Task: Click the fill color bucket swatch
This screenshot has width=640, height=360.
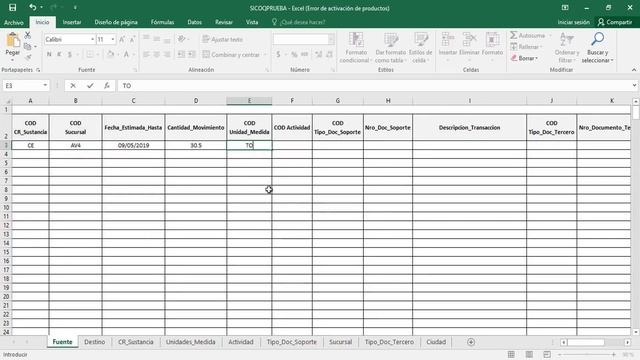Action: click(110, 54)
